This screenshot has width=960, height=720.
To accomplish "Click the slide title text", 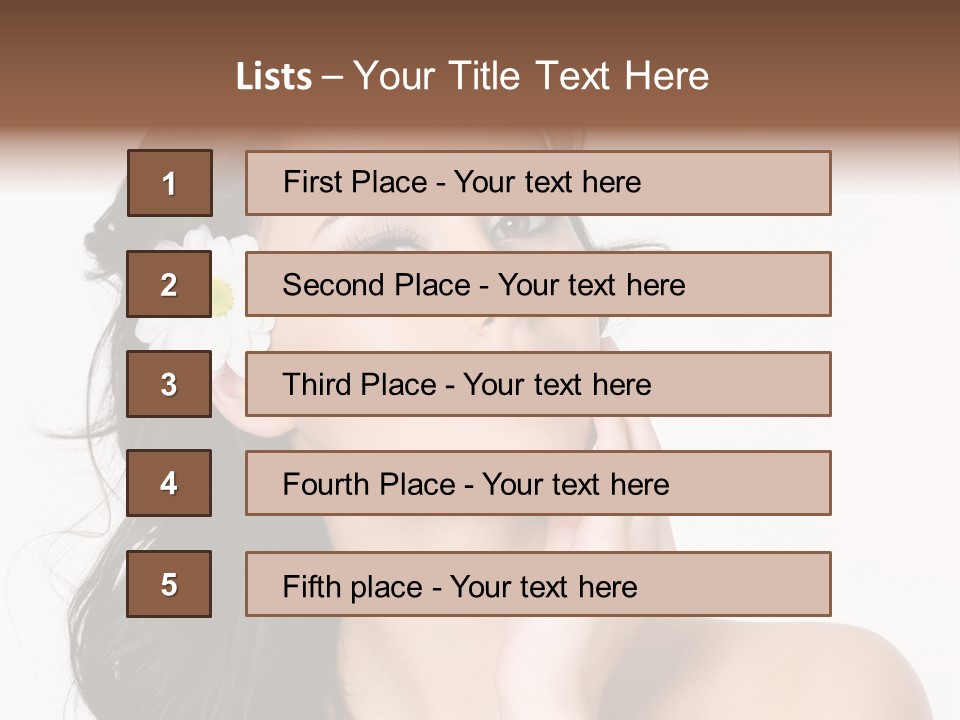I will [x=472, y=76].
